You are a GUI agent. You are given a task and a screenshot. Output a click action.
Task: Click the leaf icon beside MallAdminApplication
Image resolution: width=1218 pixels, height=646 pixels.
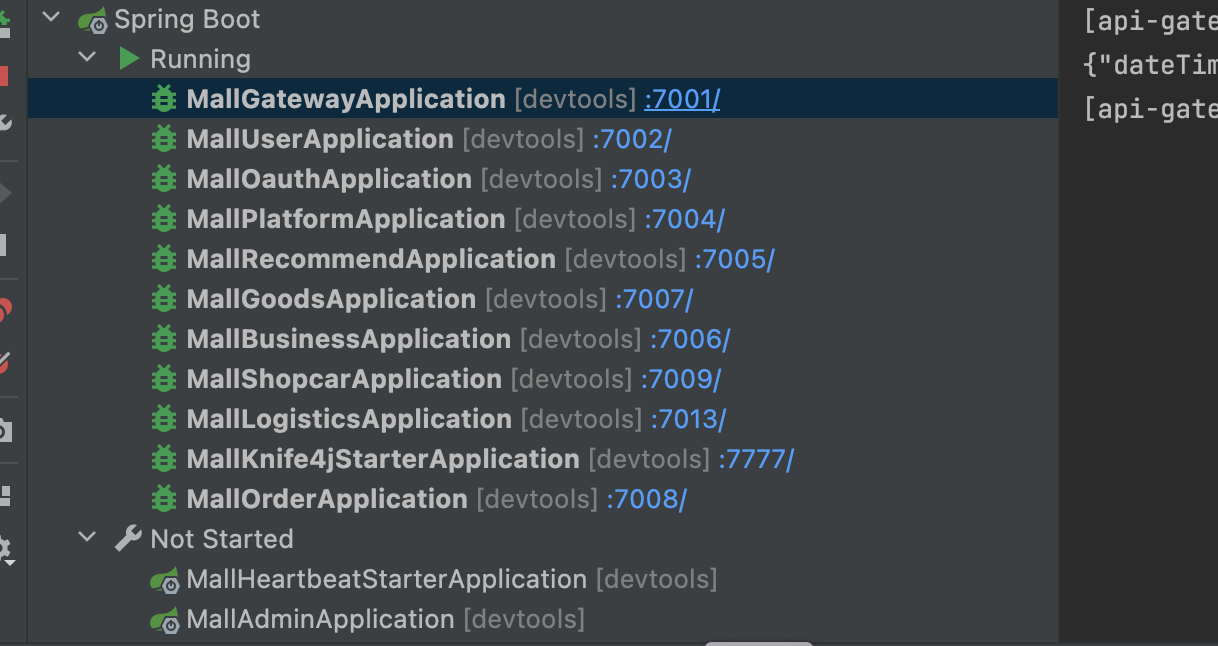[166, 619]
